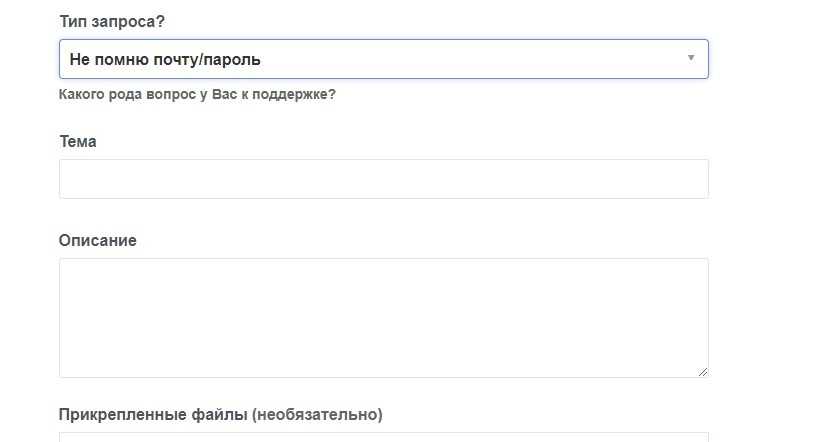Click the resize handle of the description box
Viewport: 829px width, 442px height.
[703, 372]
